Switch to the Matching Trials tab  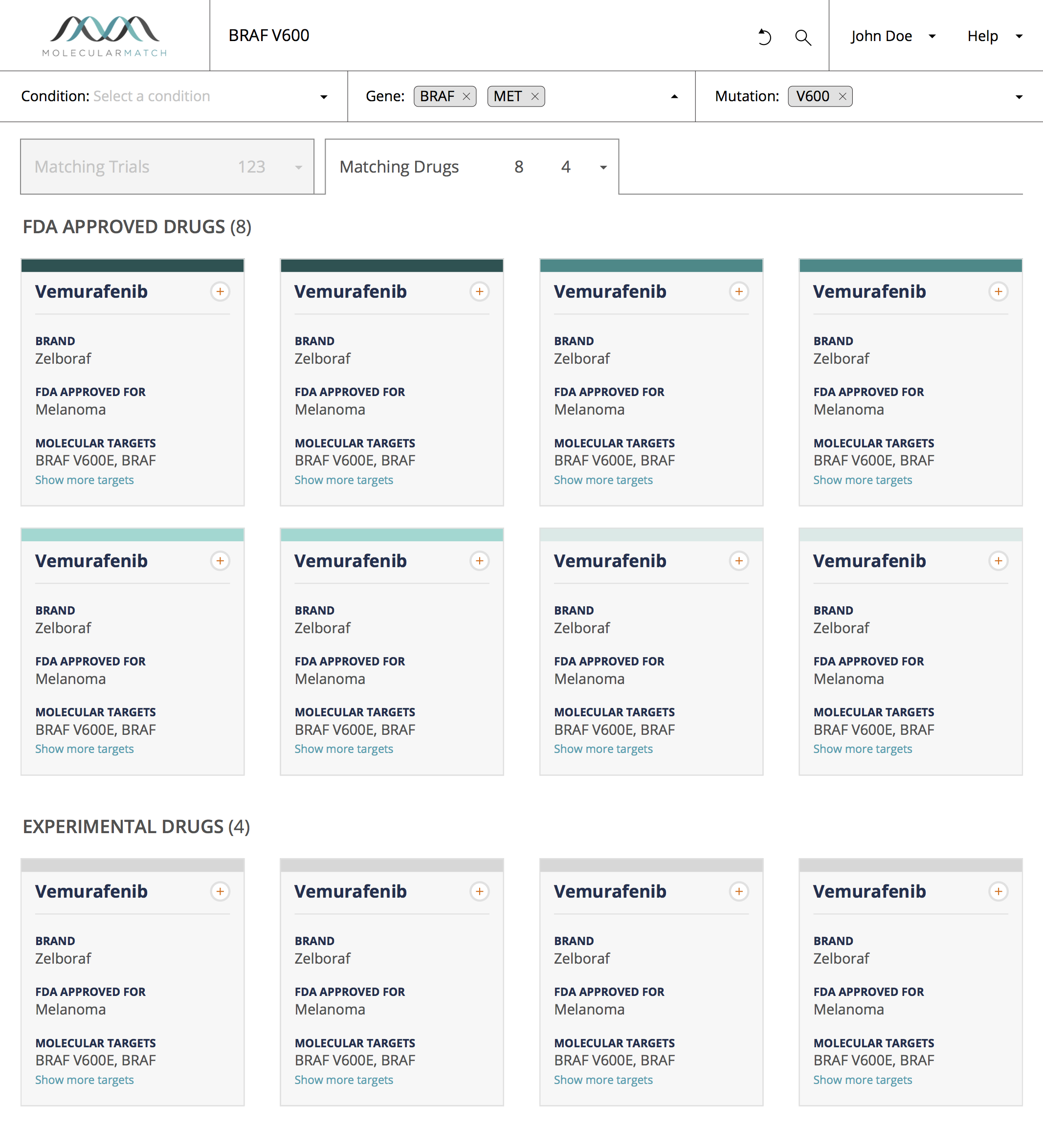click(167, 166)
